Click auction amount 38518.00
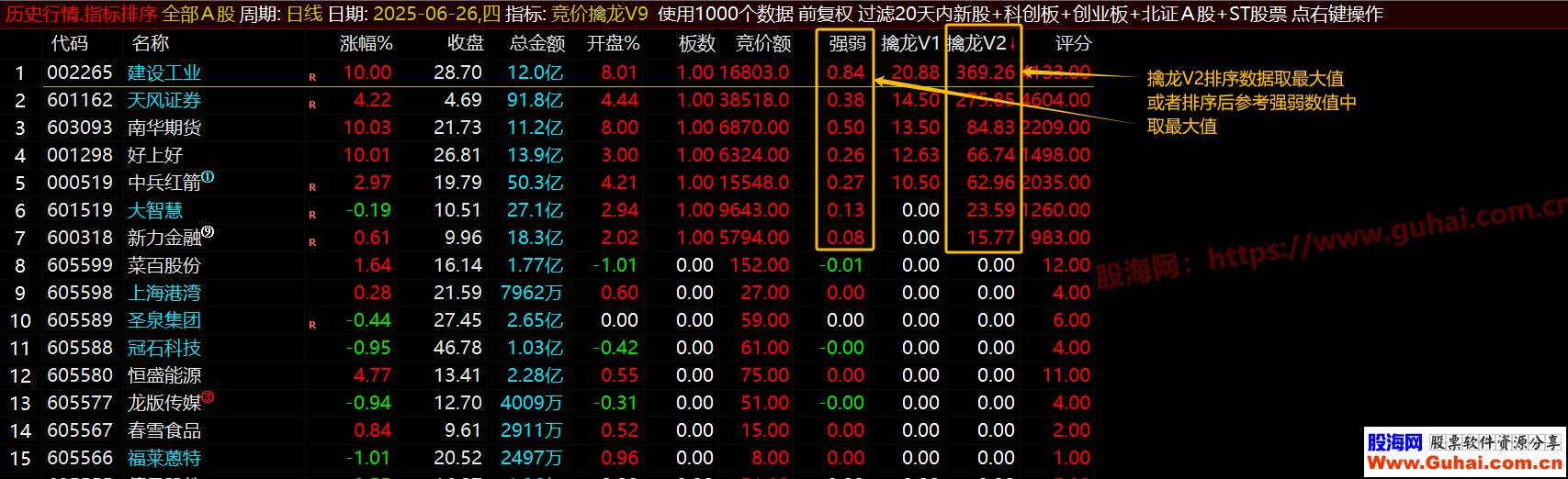Image resolution: width=1568 pixels, height=479 pixels. [754, 100]
